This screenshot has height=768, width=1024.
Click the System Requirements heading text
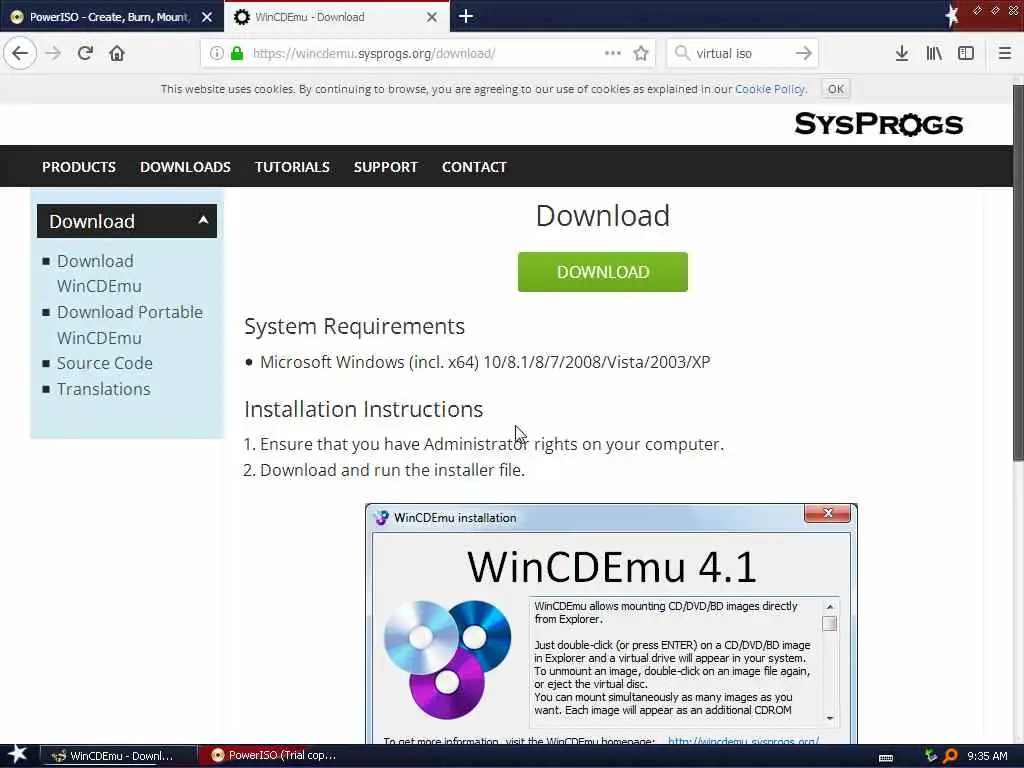coord(355,326)
